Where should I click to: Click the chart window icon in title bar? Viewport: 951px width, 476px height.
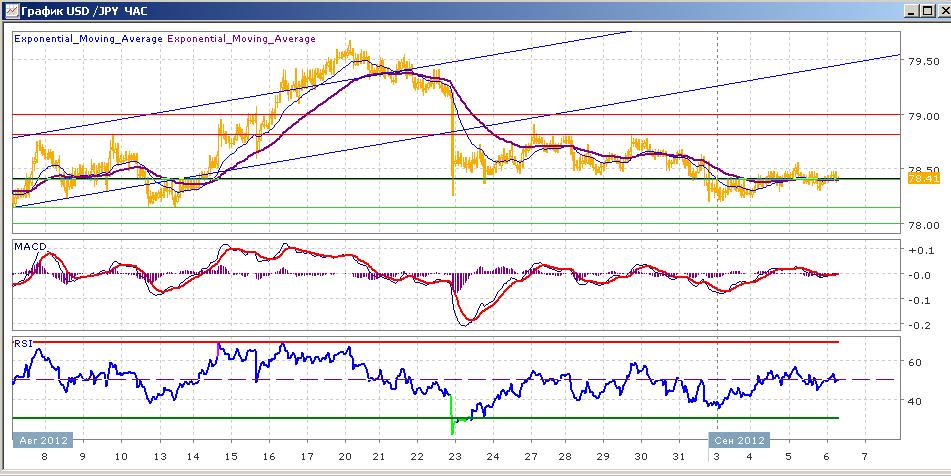coord(10,10)
